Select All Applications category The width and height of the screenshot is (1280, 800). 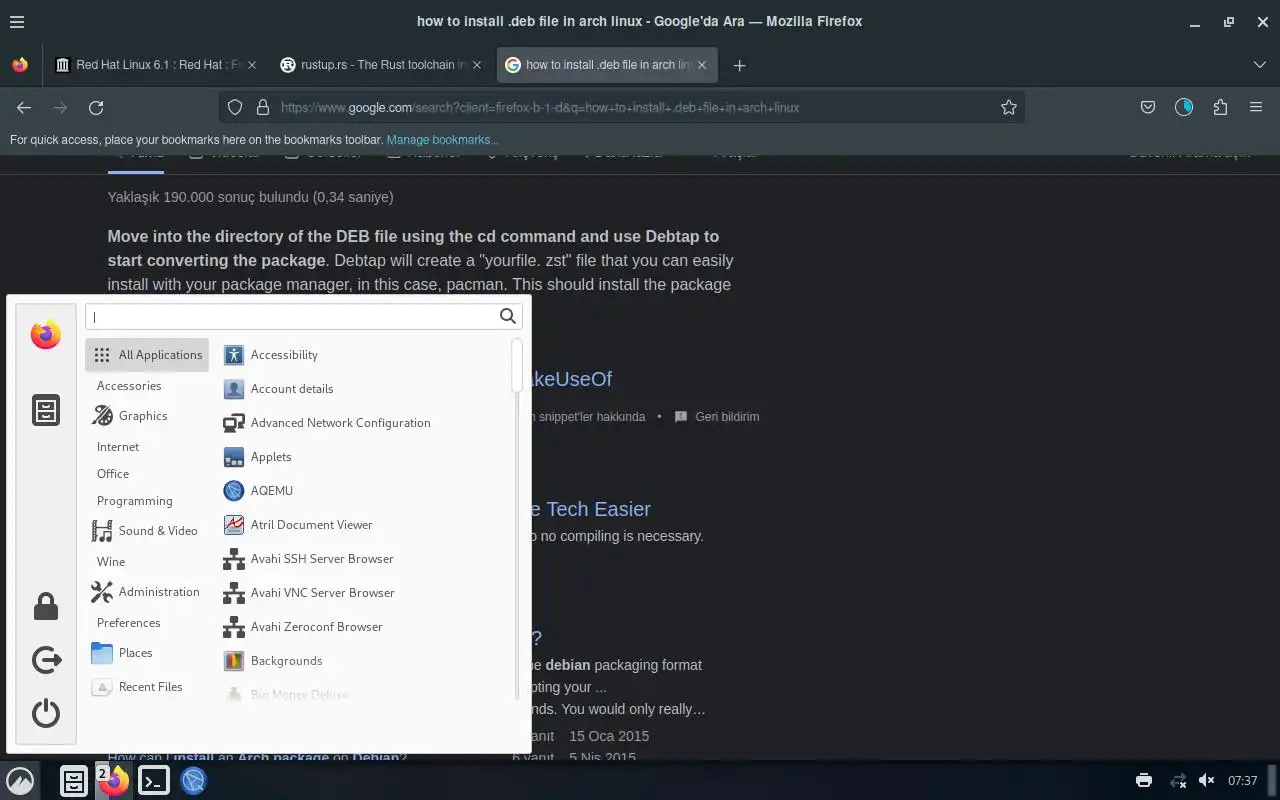click(147, 355)
